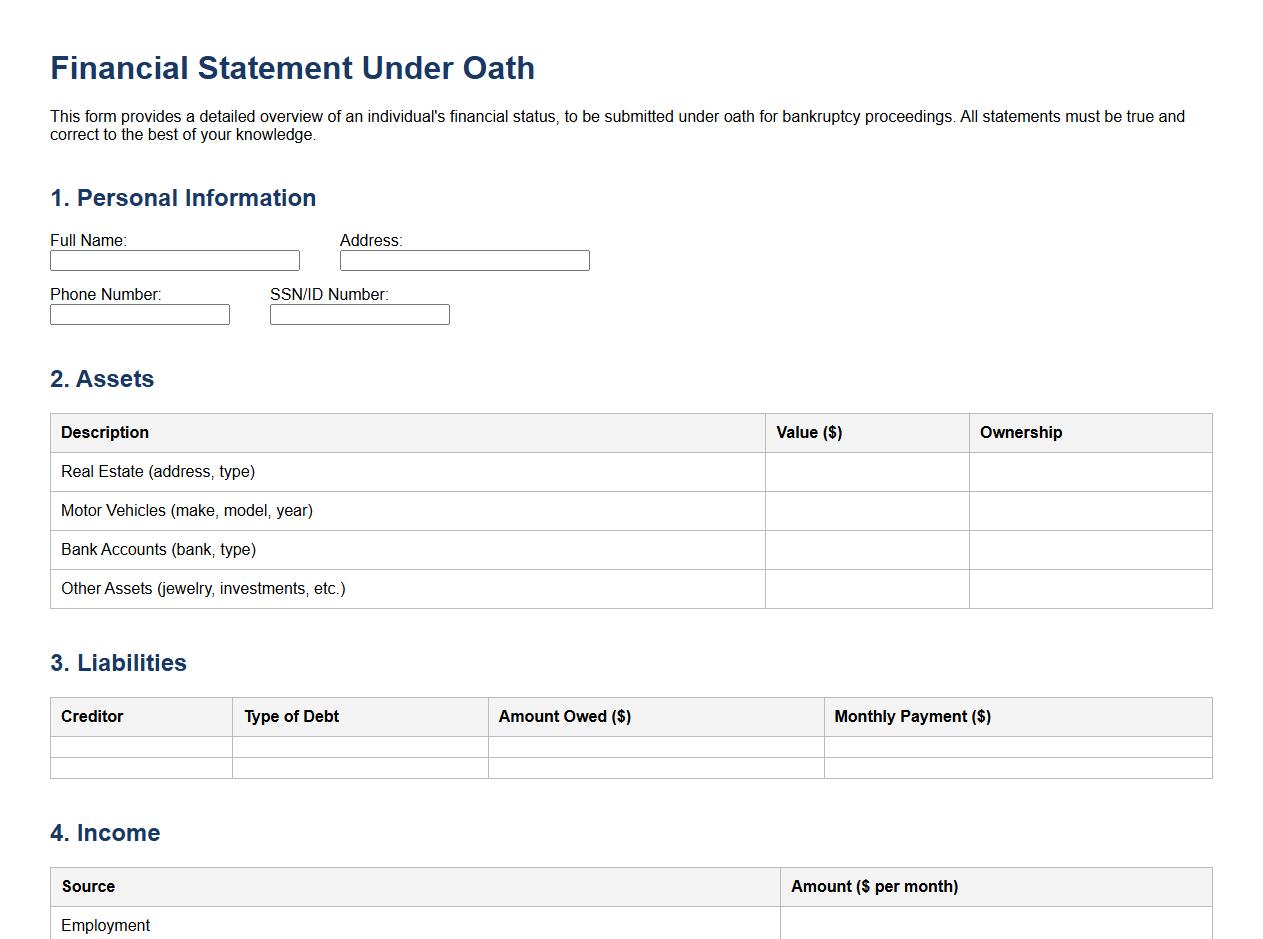Screen dimensions: 1263x939
Task: Click the first Creditor cell in Liabilities
Action: coord(140,746)
